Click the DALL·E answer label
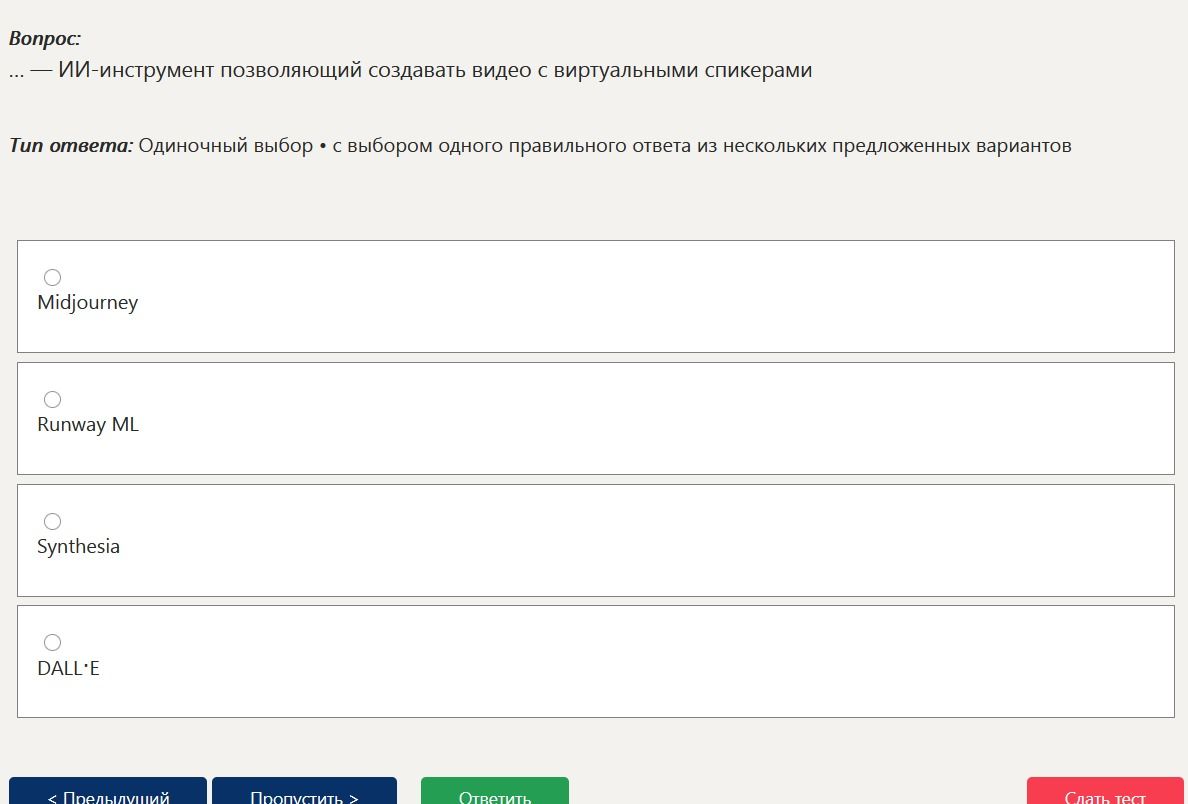 point(68,668)
